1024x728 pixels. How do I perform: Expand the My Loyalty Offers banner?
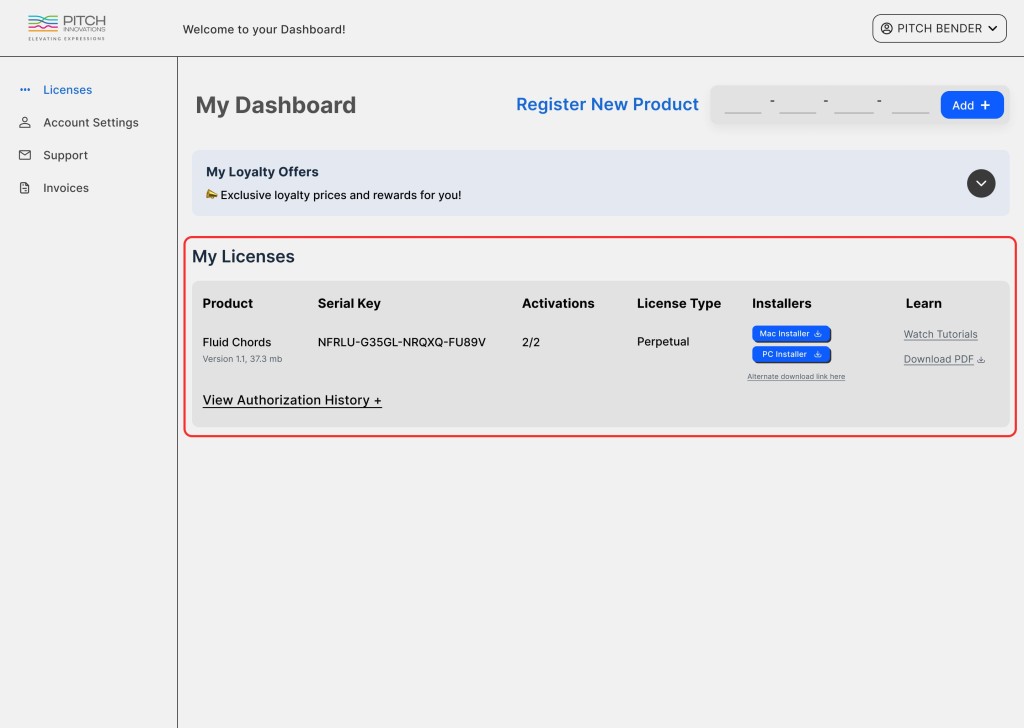point(981,183)
